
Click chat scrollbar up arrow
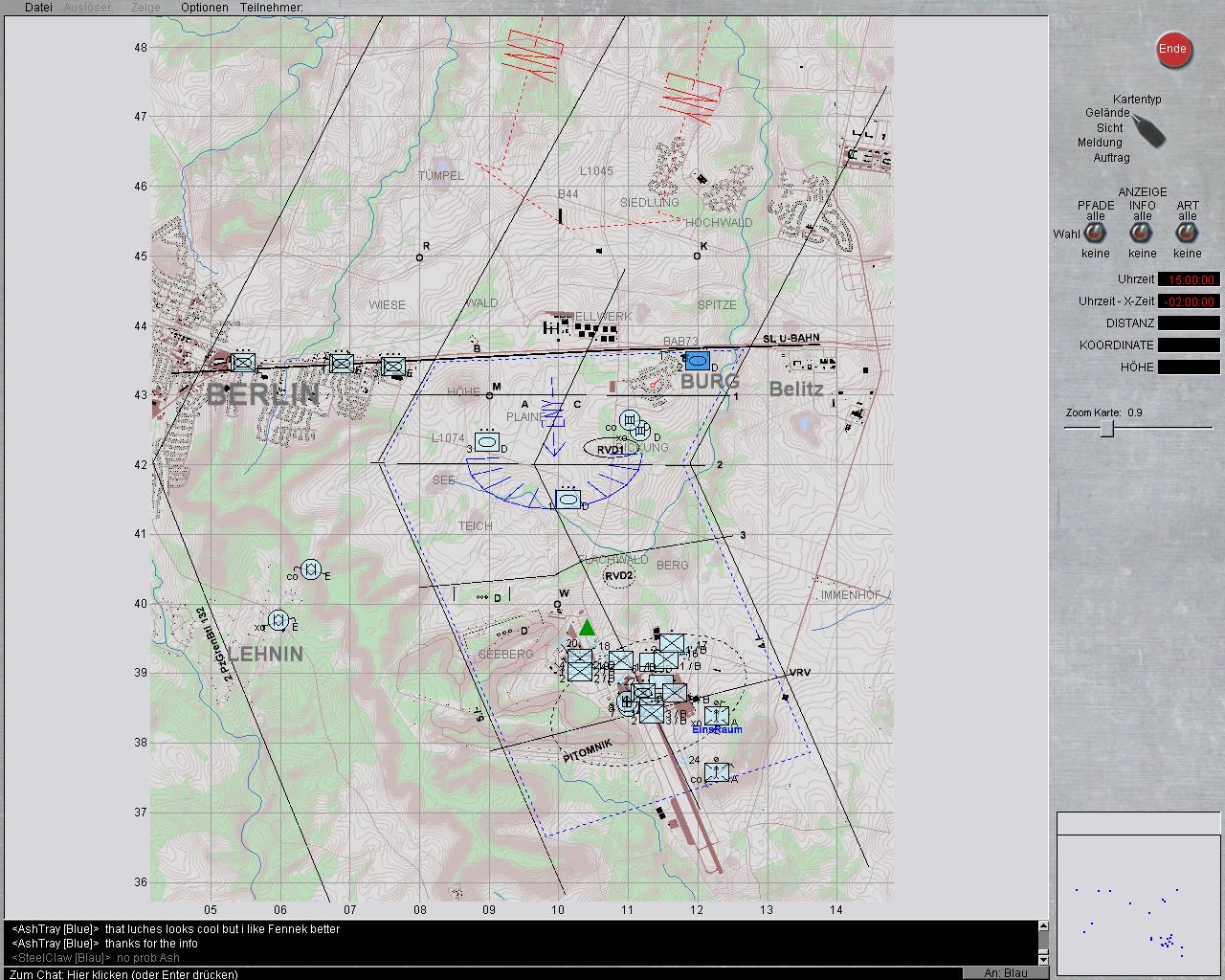click(1043, 926)
